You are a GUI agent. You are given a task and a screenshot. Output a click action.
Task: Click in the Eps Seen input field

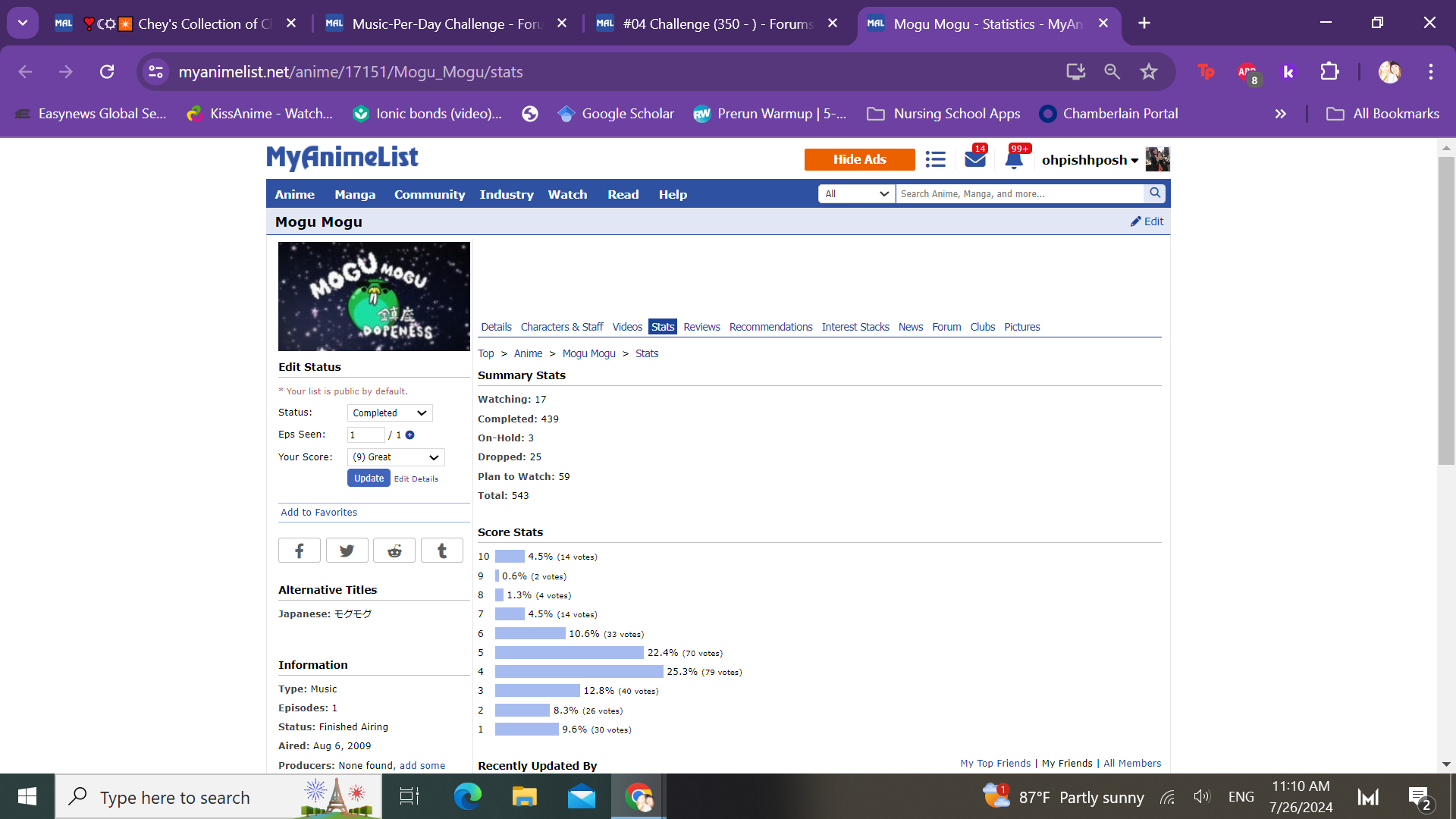(366, 435)
